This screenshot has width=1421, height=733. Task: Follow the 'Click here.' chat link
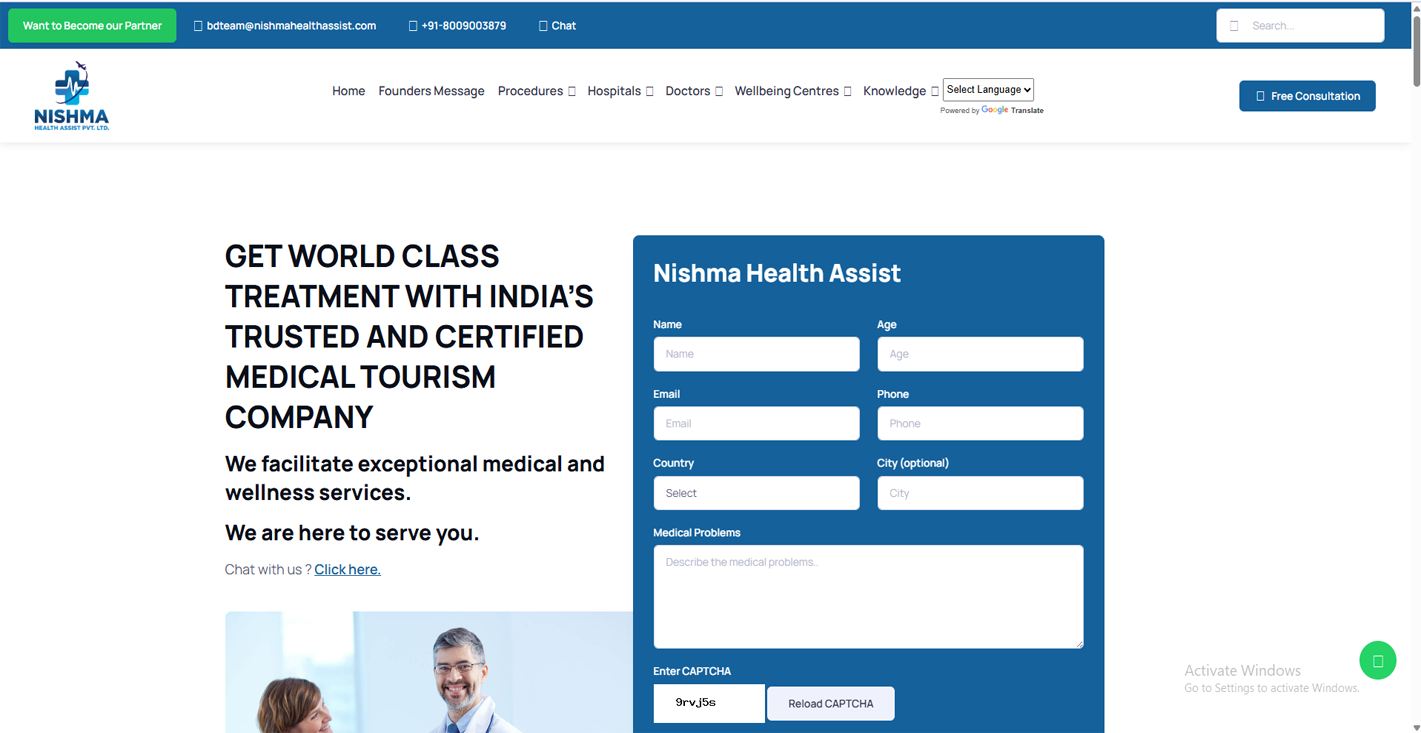pyautogui.click(x=347, y=569)
